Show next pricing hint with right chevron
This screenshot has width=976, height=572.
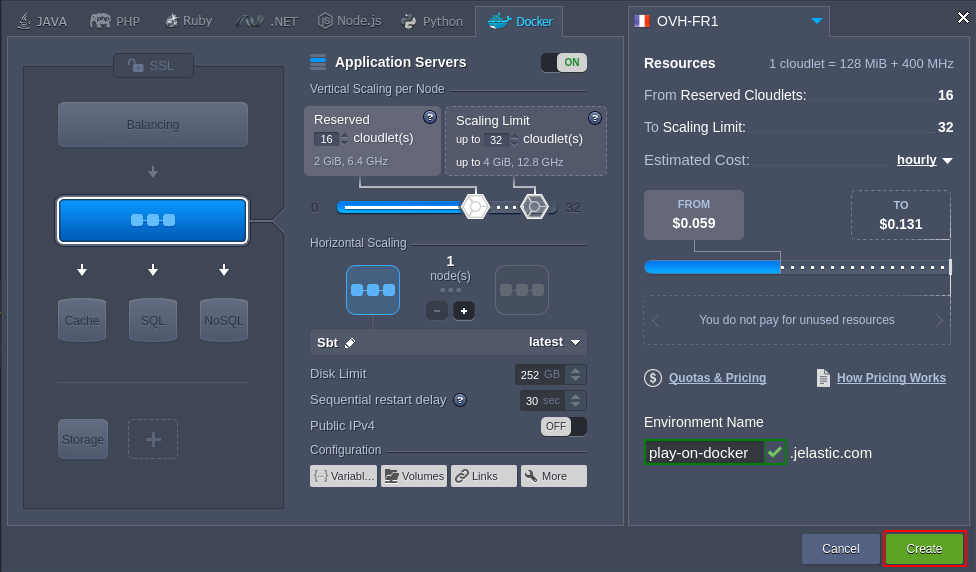(x=939, y=320)
